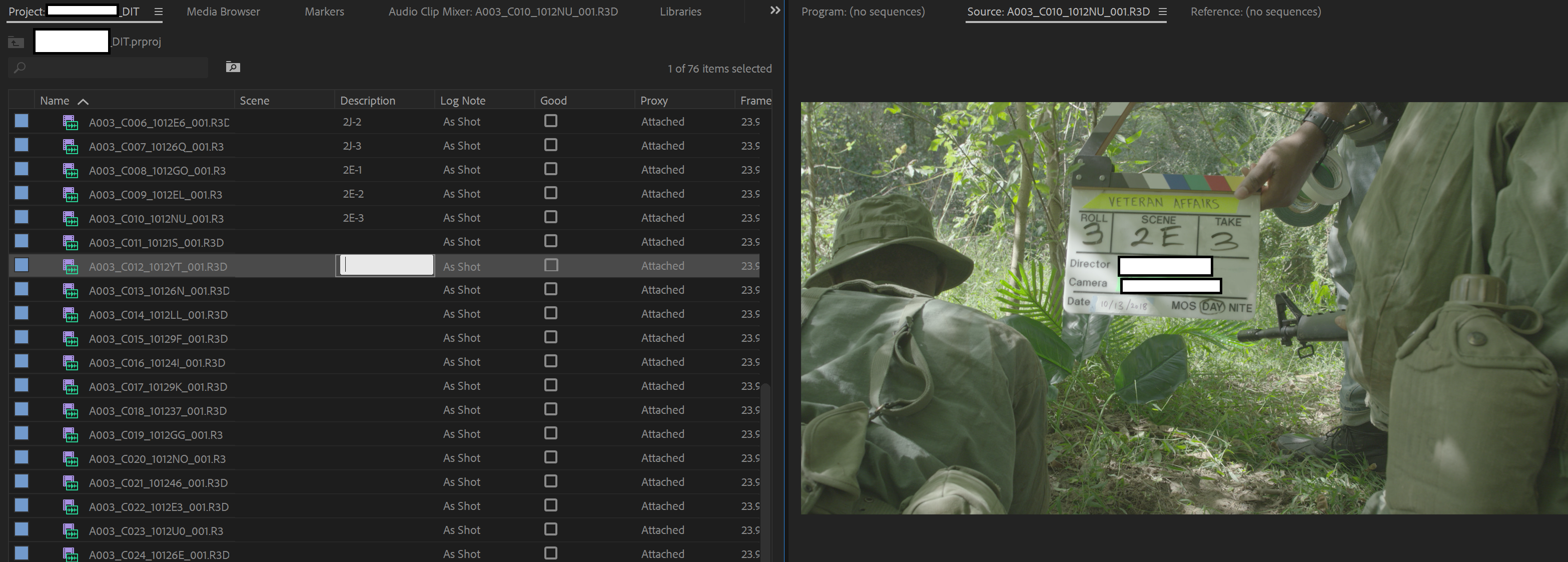Screen dimensions: 1568x562
Task: Click the parent folder navigate-up icon
Action: [16, 42]
